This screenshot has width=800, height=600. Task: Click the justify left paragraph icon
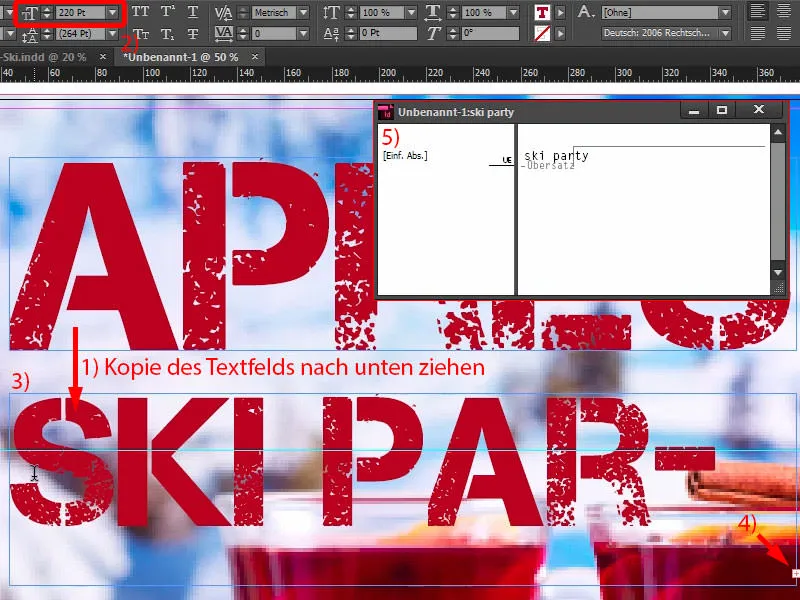pos(758,34)
